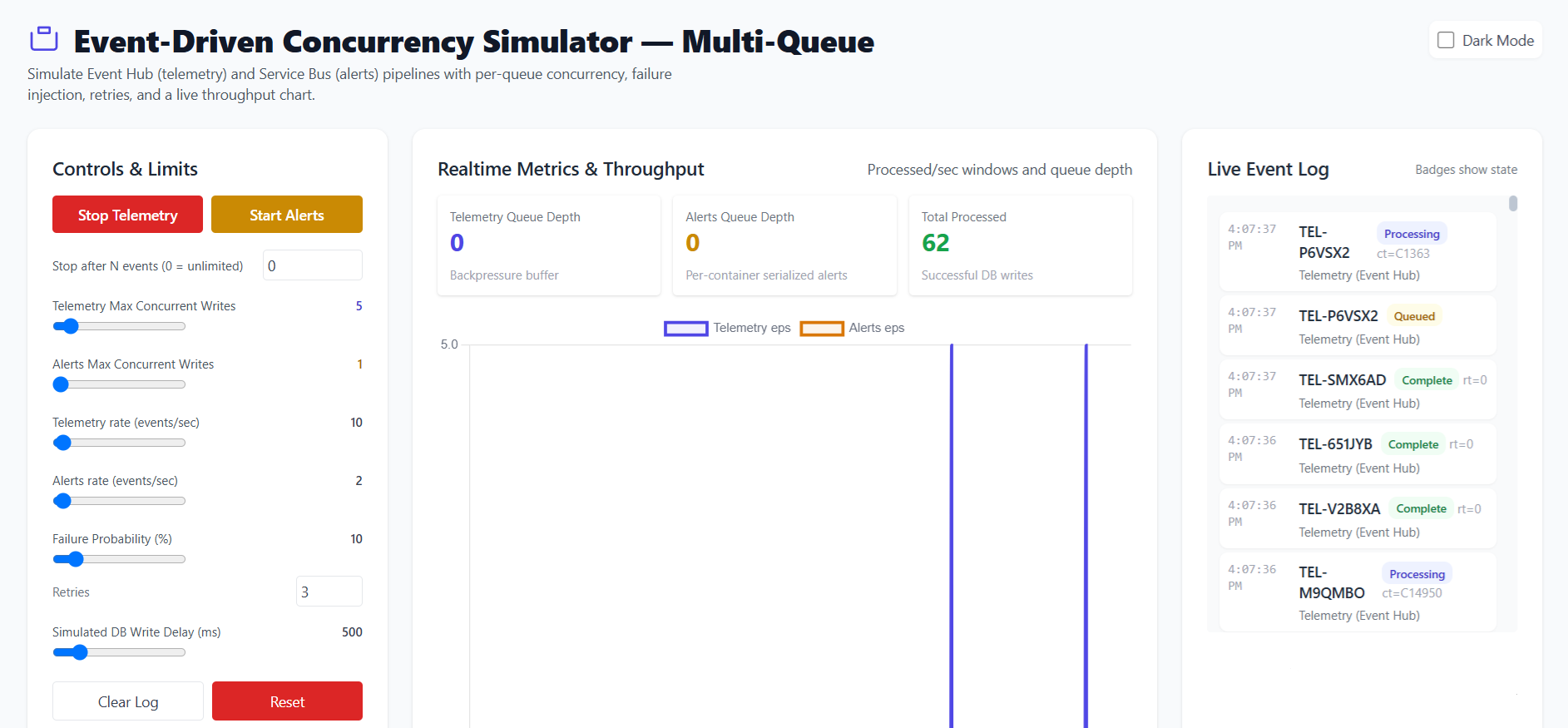1568x728 pixels.
Task: Adjust Alerts Max Concurrent Writes slider
Action: click(119, 384)
